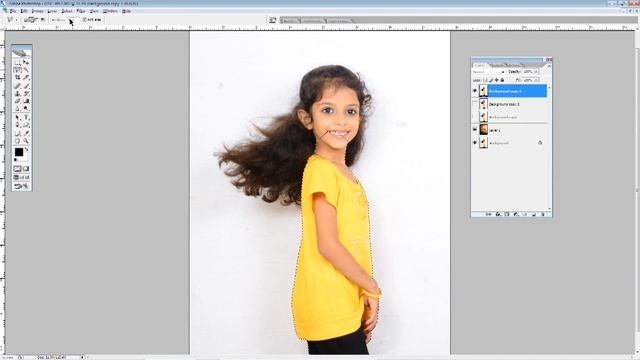Open the status bar info arrow

pyautogui.click(x=82, y=357)
